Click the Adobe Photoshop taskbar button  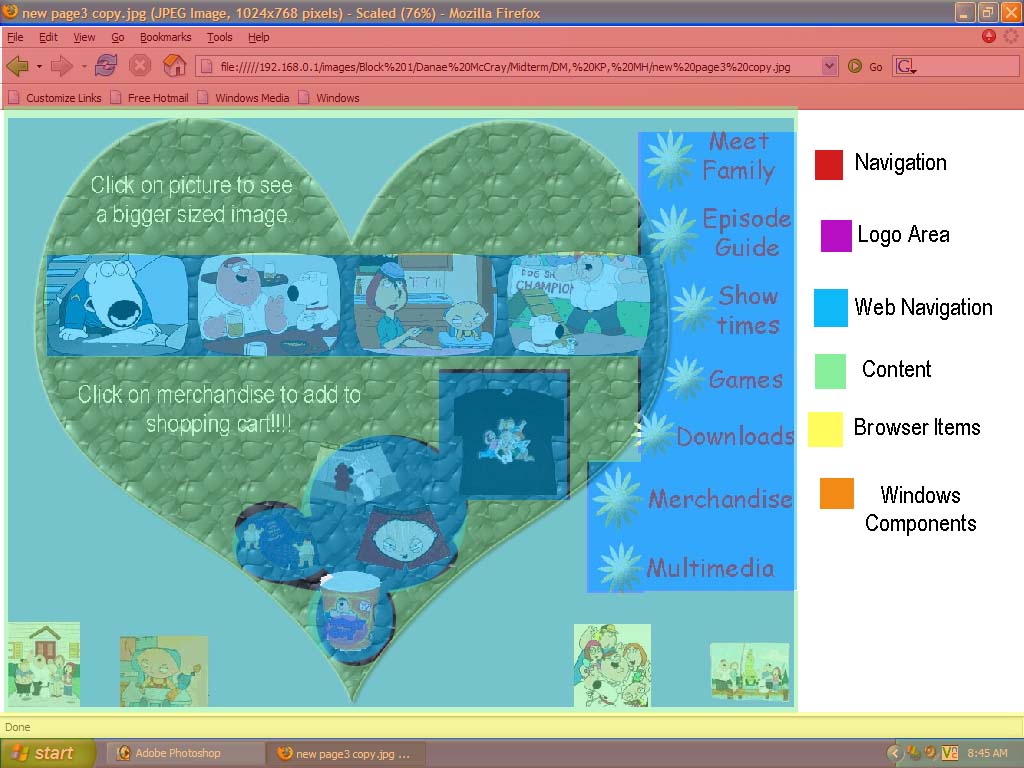pyautogui.click(x=180, y=753)
